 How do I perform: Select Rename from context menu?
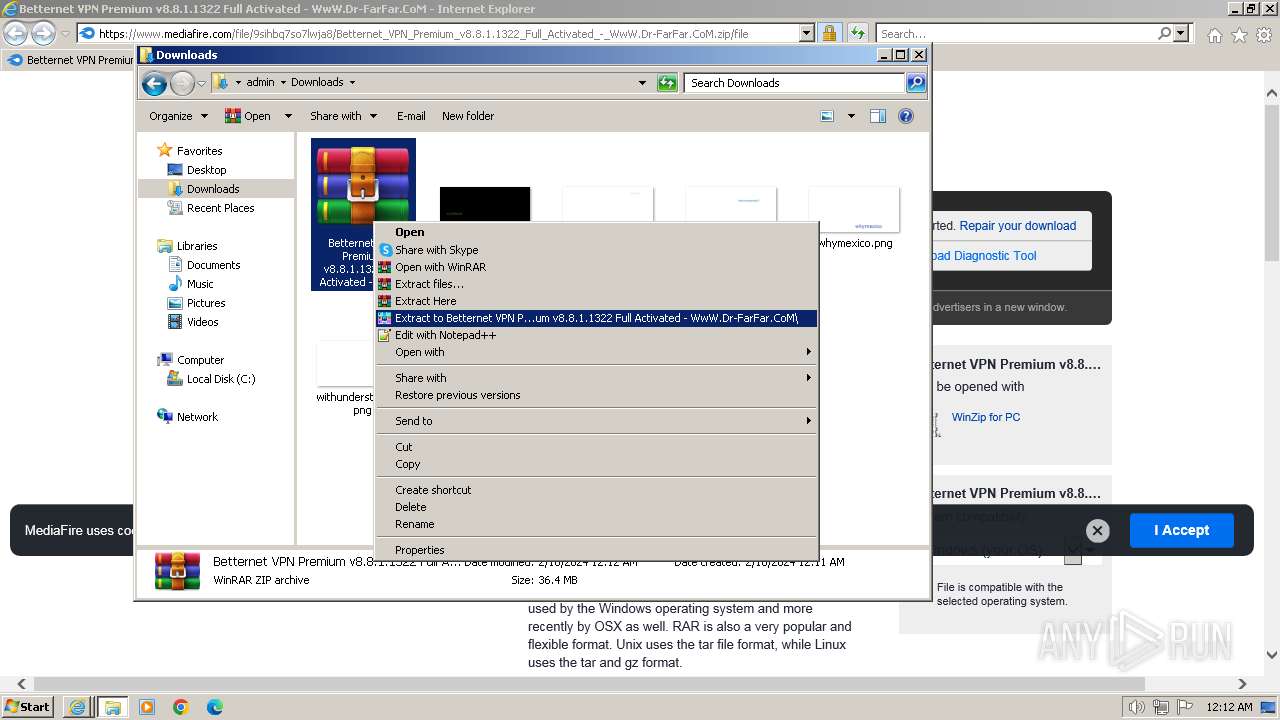pos(414,524)
